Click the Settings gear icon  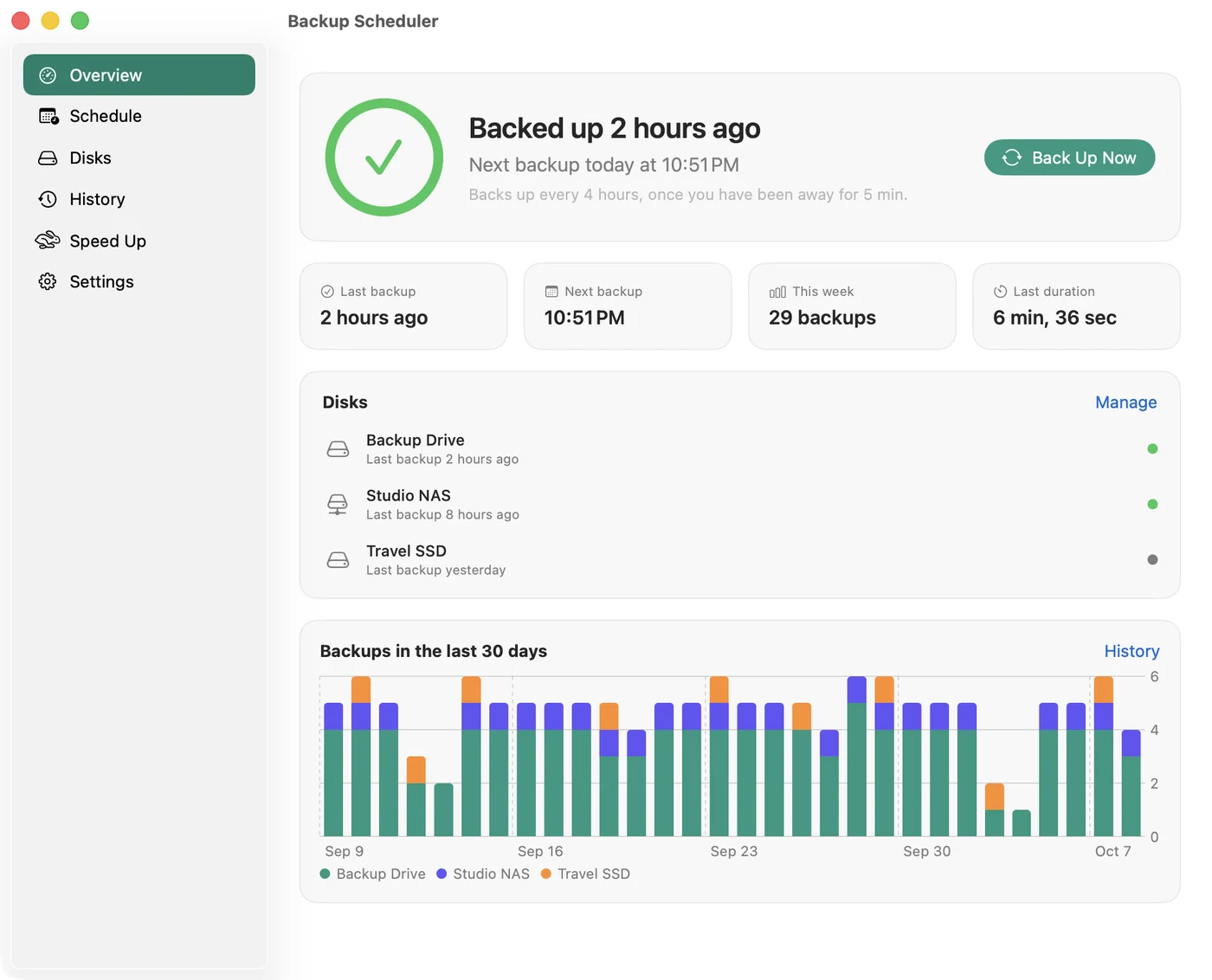coord(48,281)
